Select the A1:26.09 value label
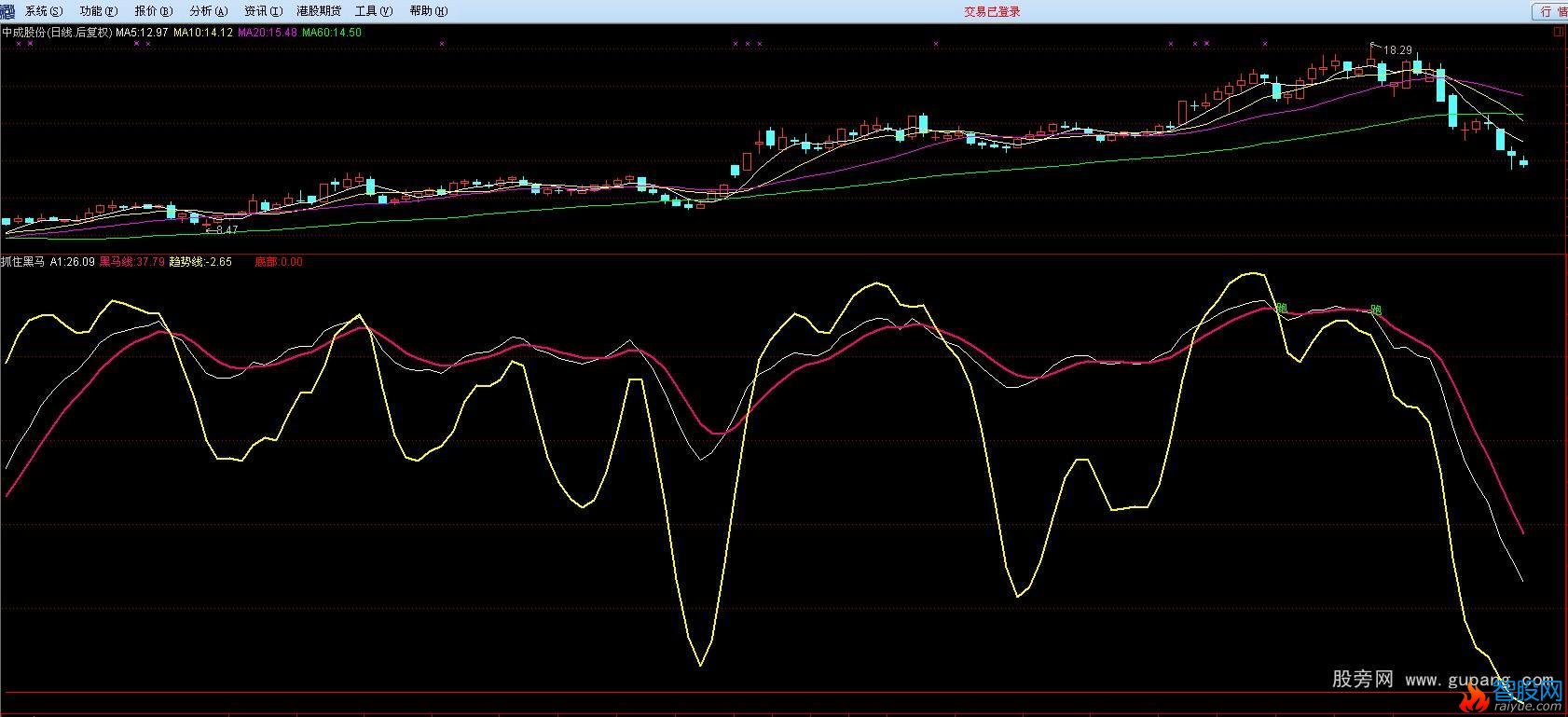 pos(72,262)
